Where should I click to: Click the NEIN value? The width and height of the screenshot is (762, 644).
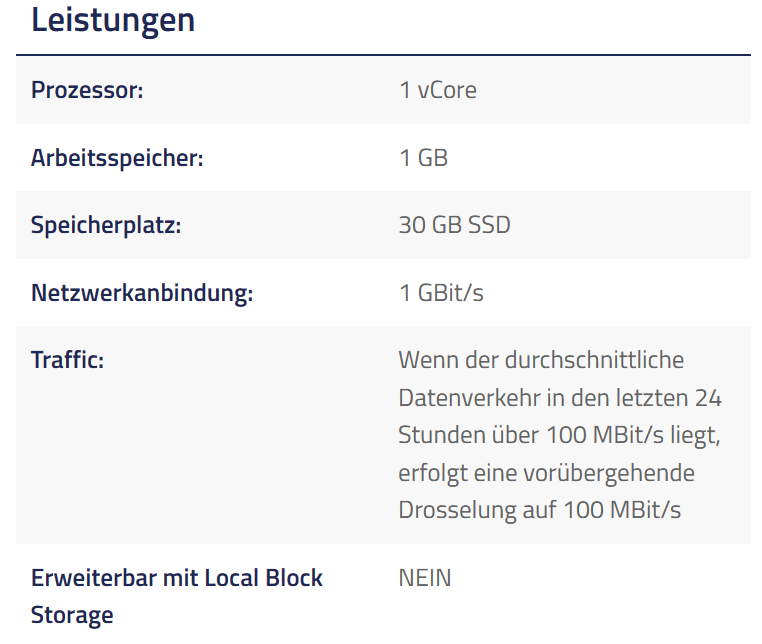coord(425,578)
